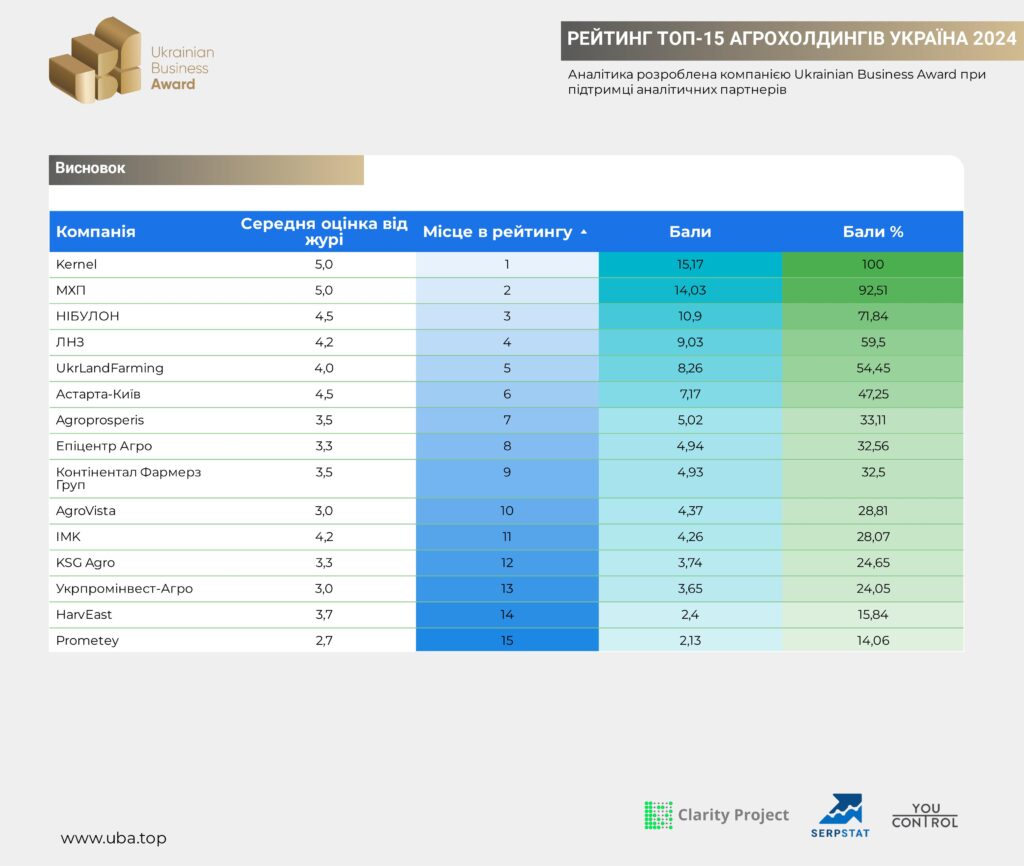Viewport: 1024px width, 866px height.
Task: Click the 2,13 points cell
Action: [690, 640]
